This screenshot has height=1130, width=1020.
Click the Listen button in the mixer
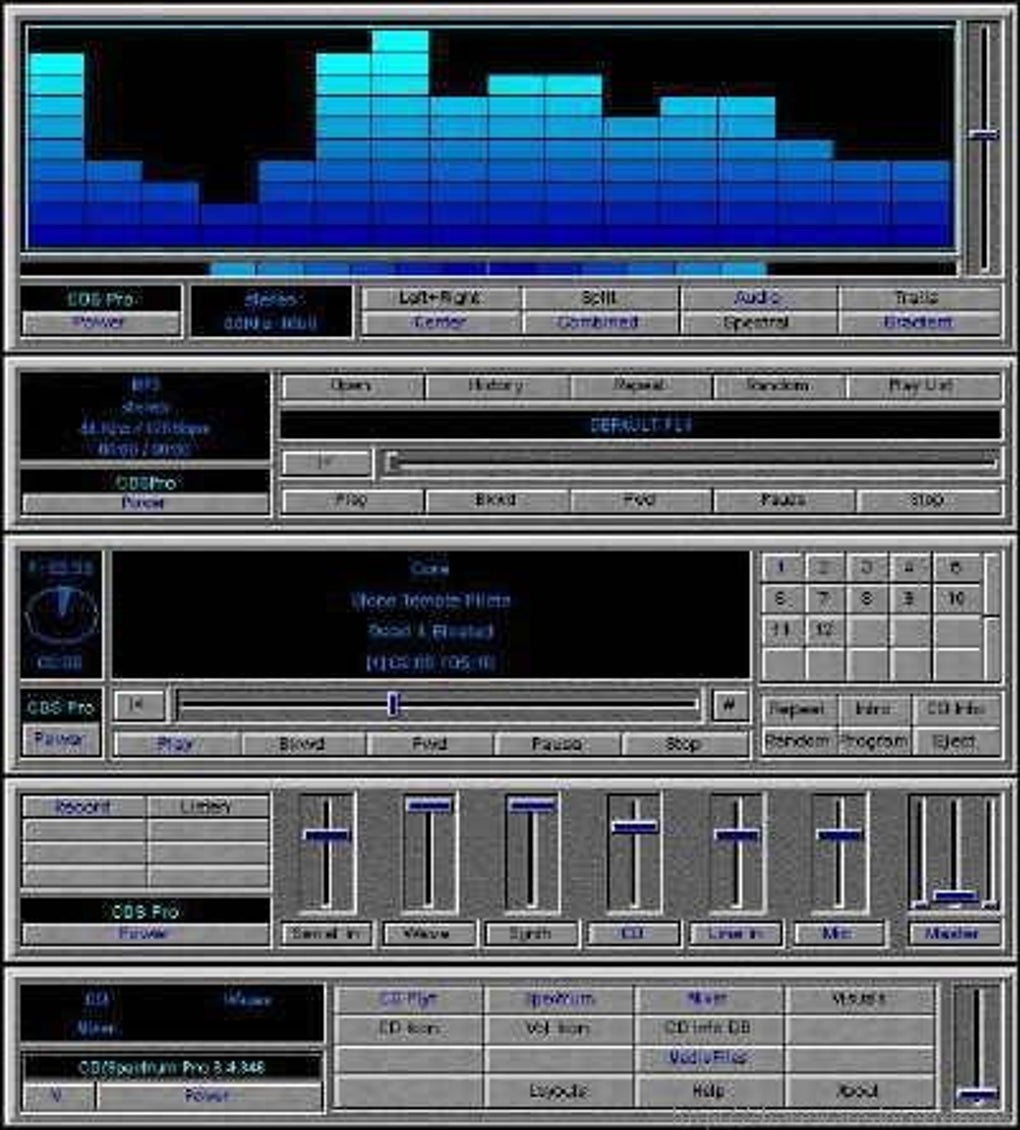point(208,806)
